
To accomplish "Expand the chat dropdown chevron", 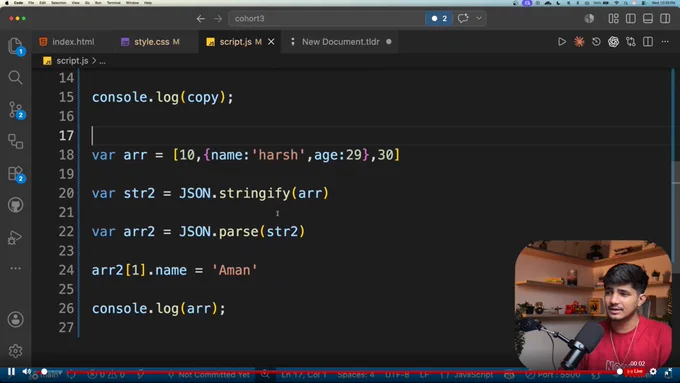I will pyautogui.click(x=479, y=18).
